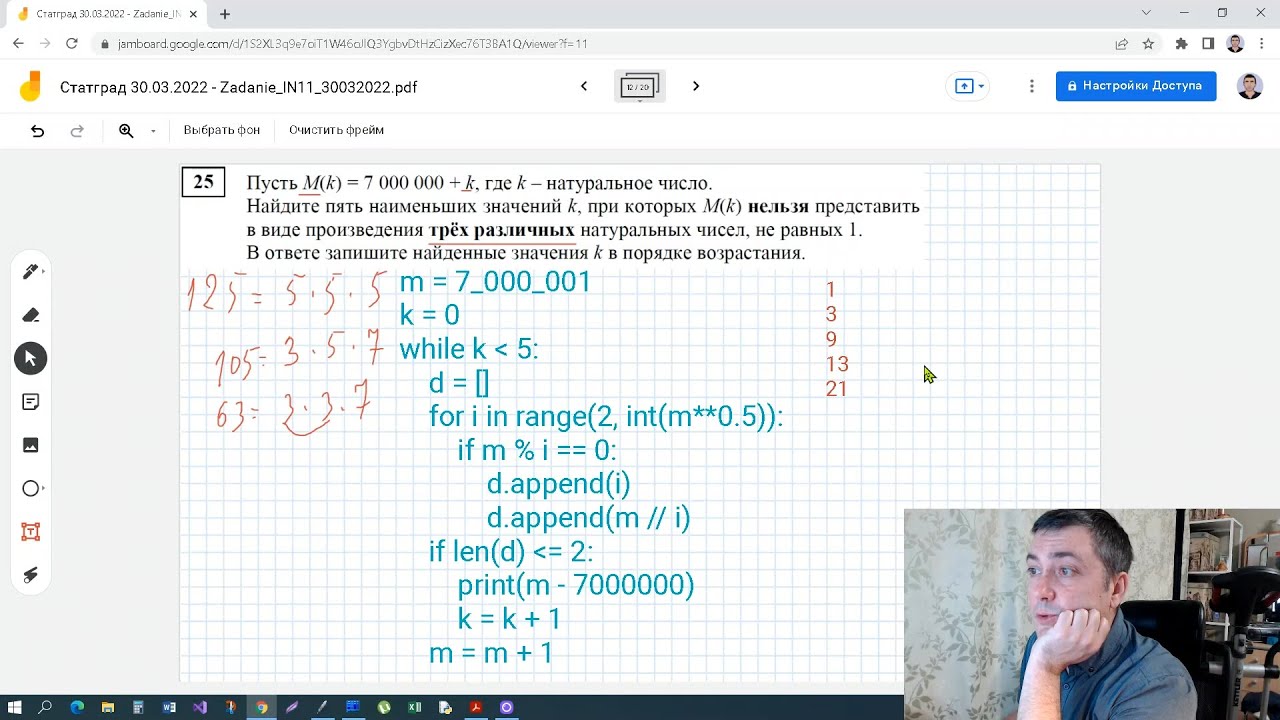Open Excel from the taskbar
The width and height of the screenshot is (1280, 720).
point(415,707)
